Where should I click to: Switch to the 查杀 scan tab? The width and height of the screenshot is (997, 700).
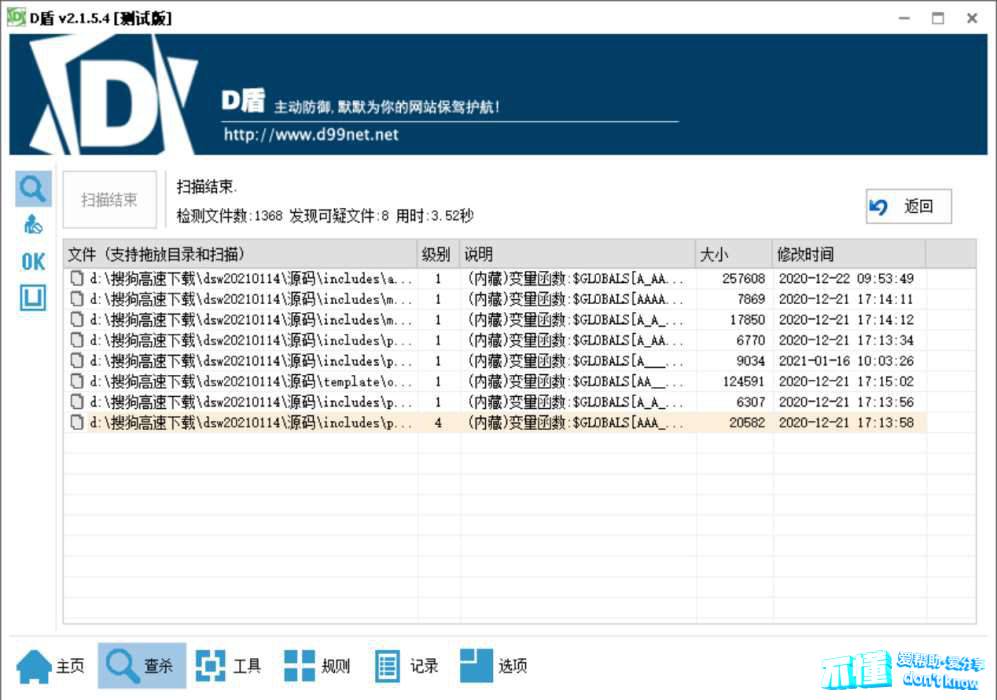[142, 665]
